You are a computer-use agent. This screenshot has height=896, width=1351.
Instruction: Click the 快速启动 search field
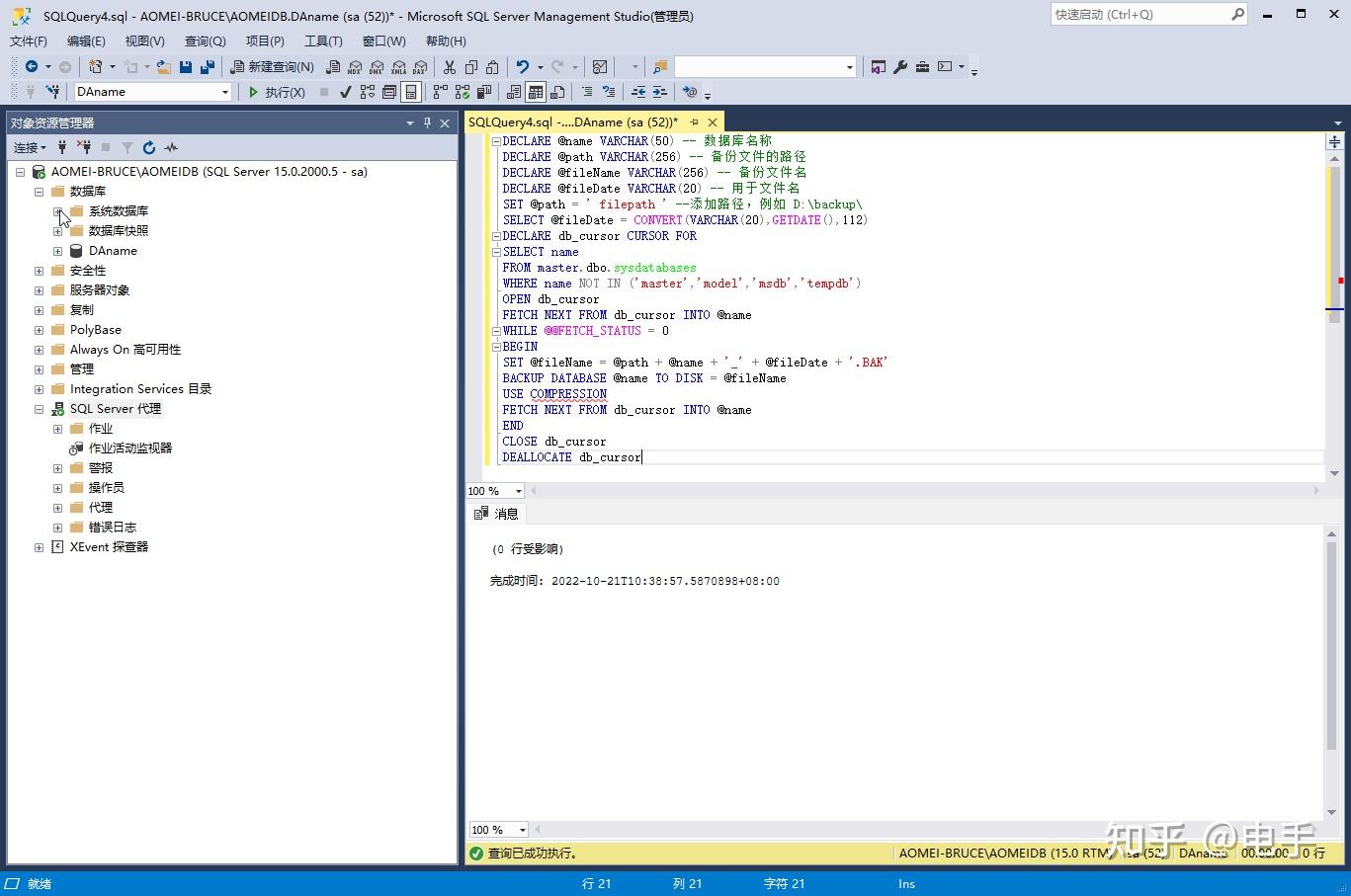(x=1148, y=14)
